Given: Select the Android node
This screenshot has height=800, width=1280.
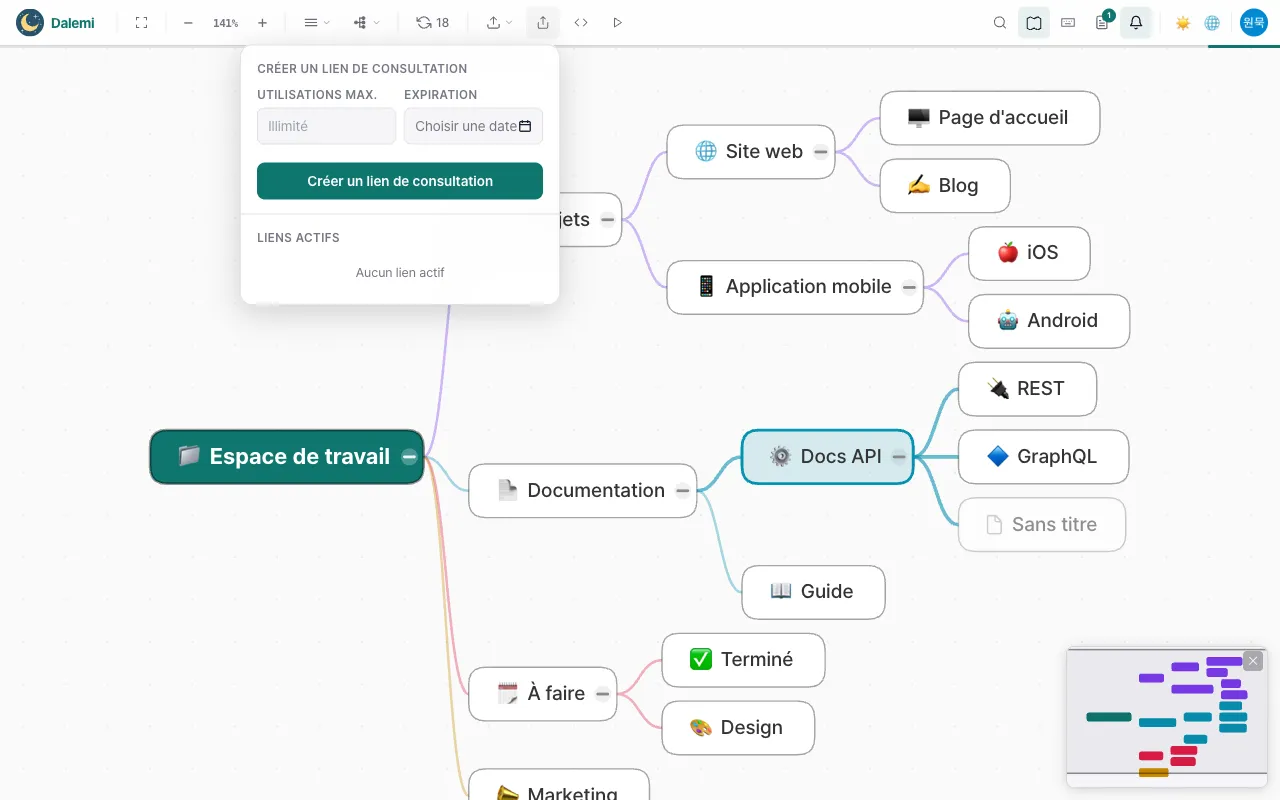Looking at the screenshot, I should (1049, 321).
